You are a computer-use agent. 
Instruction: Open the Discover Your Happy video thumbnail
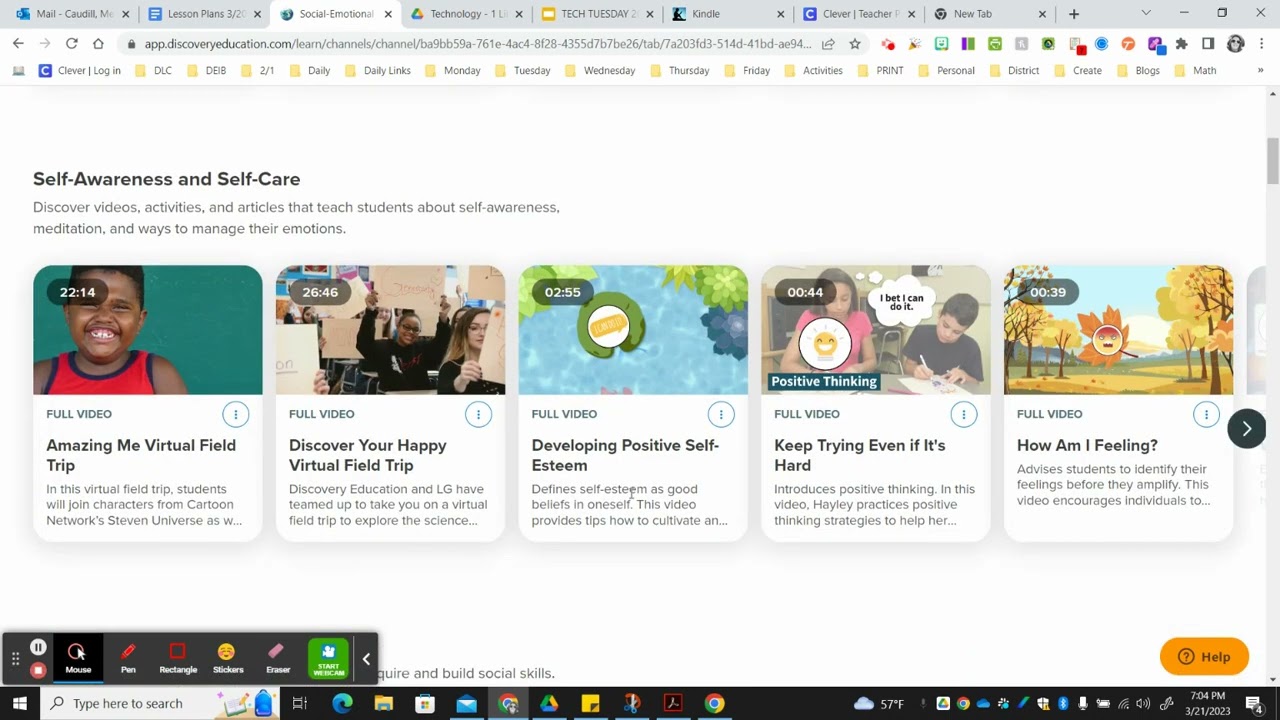[x=390, y=330]
